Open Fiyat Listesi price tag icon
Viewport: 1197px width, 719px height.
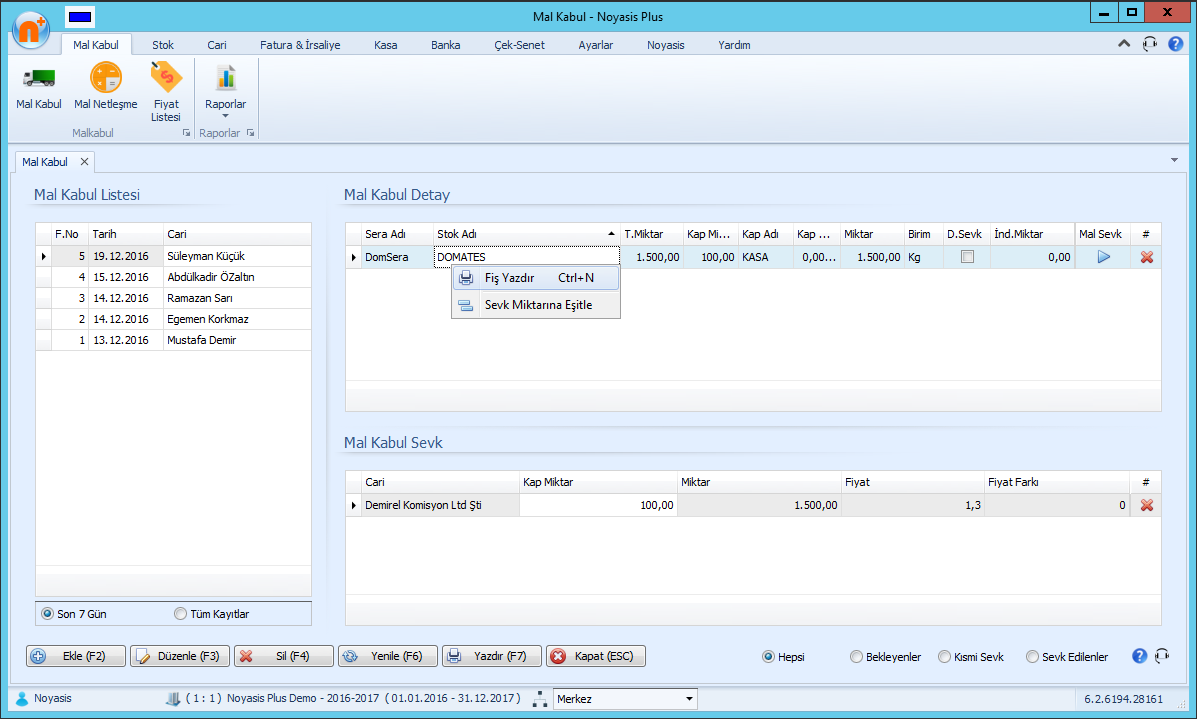[x=166, y=77]
